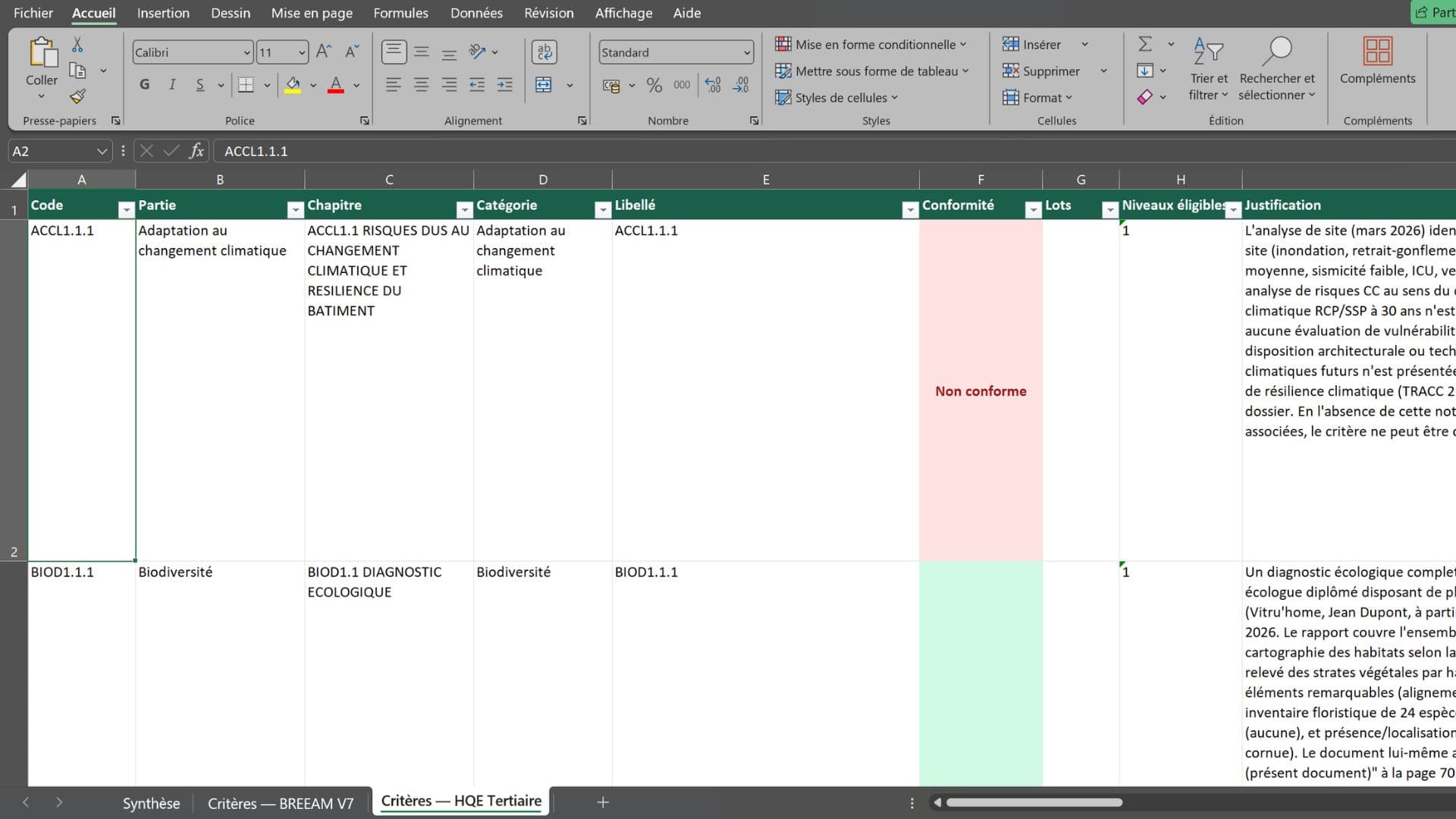1456x819 pixels.
Task: Toggle Italic (I) formatting
Action: pyautogui.click(x=172, y=85)
